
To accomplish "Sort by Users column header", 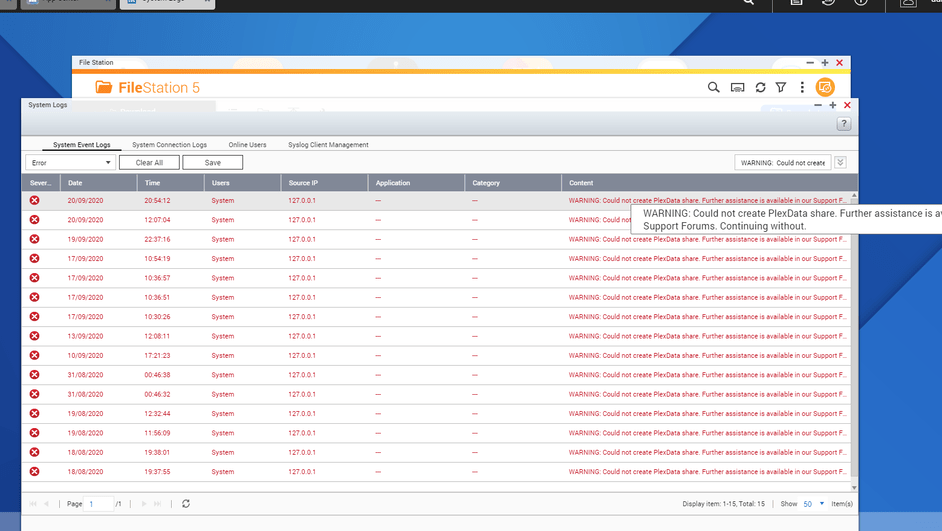I will tap(243, 183).
